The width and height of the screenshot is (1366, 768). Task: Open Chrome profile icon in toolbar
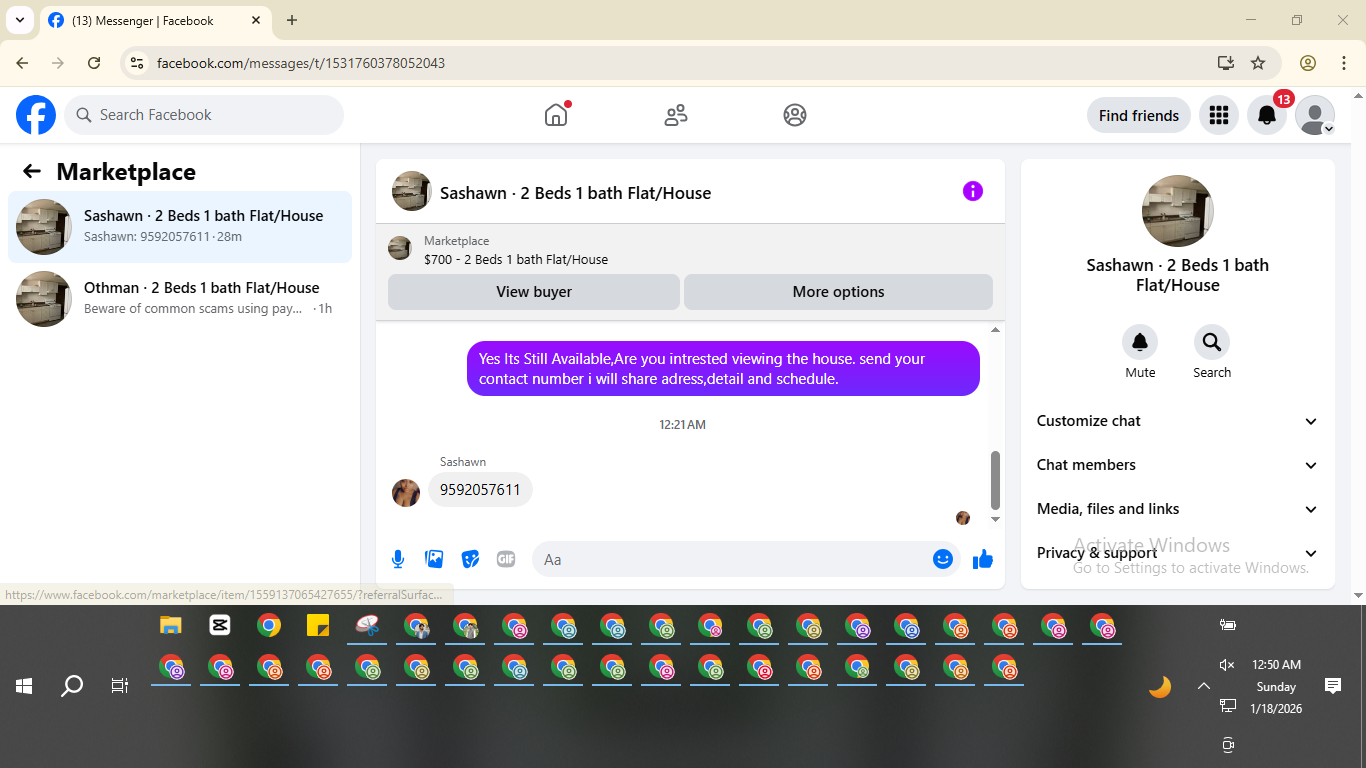tap(1308, 63)
